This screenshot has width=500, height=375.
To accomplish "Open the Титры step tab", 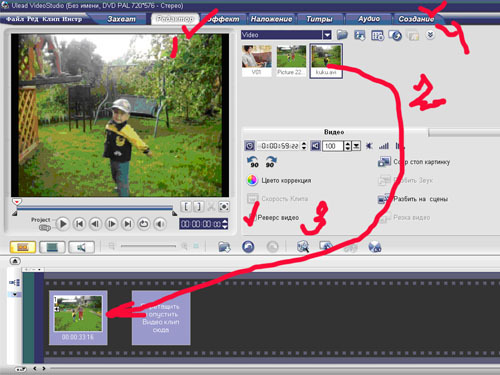I will (319, 19).
